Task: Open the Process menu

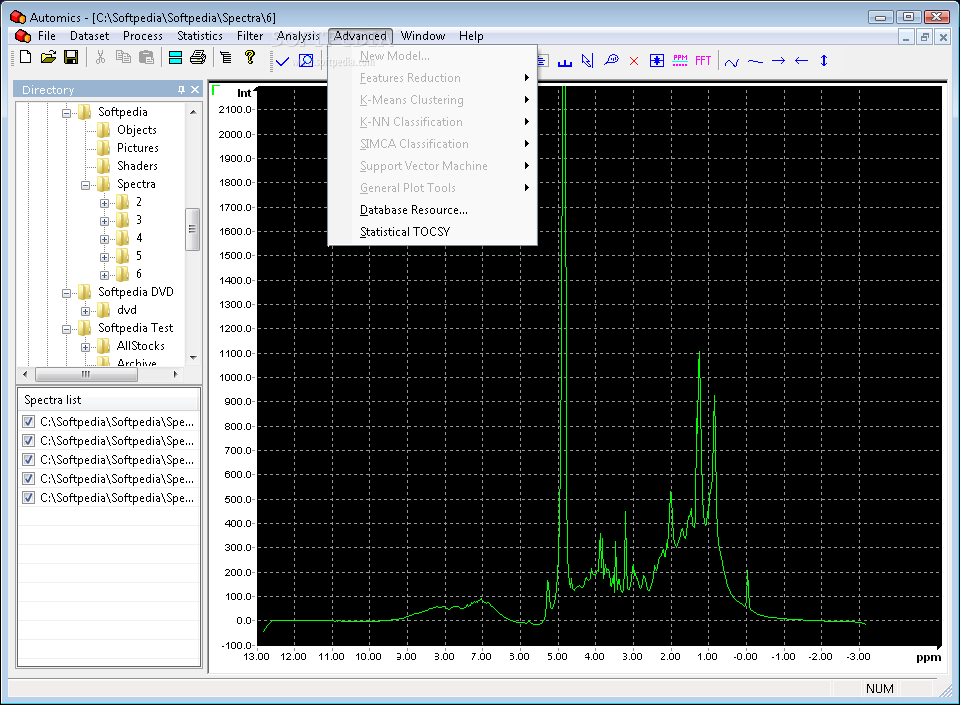Action: pyautogui.click(x=143, y=36)
